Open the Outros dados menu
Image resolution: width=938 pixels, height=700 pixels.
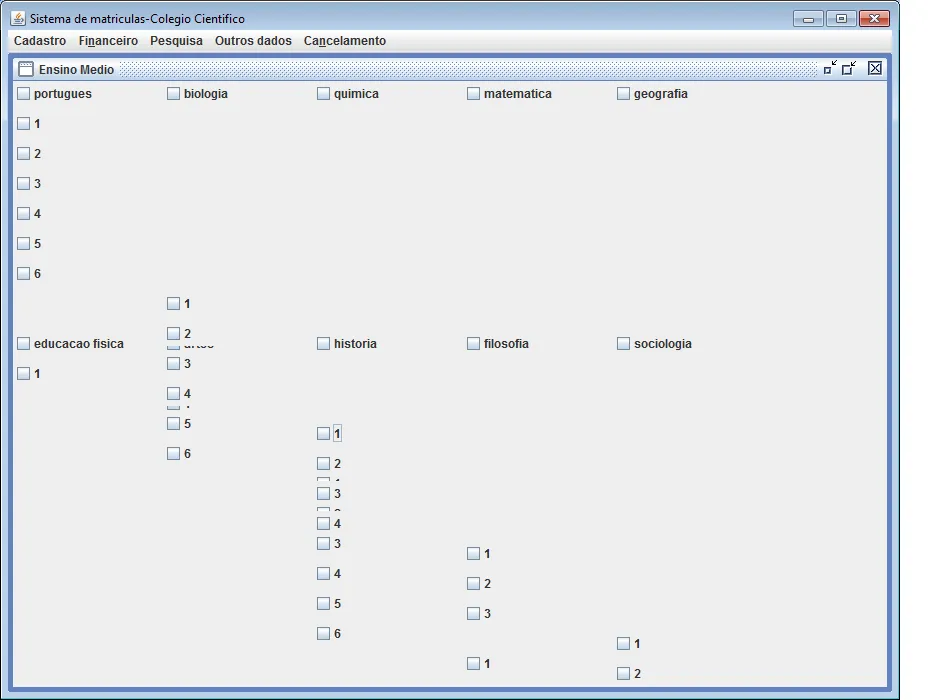click(x=254, y=41)
